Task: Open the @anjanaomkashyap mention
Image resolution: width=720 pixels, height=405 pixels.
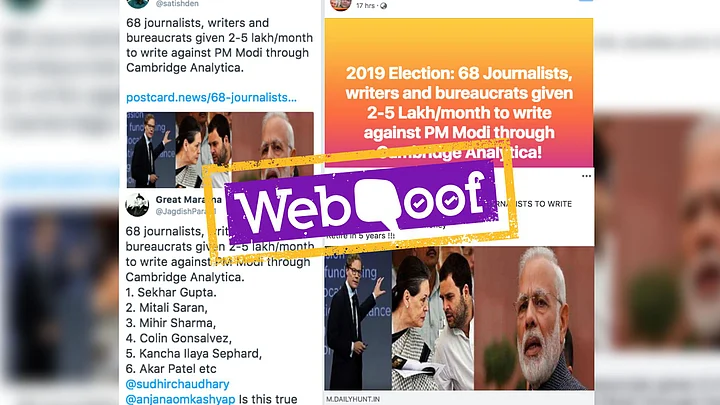Action: click(x=180, y=399)
